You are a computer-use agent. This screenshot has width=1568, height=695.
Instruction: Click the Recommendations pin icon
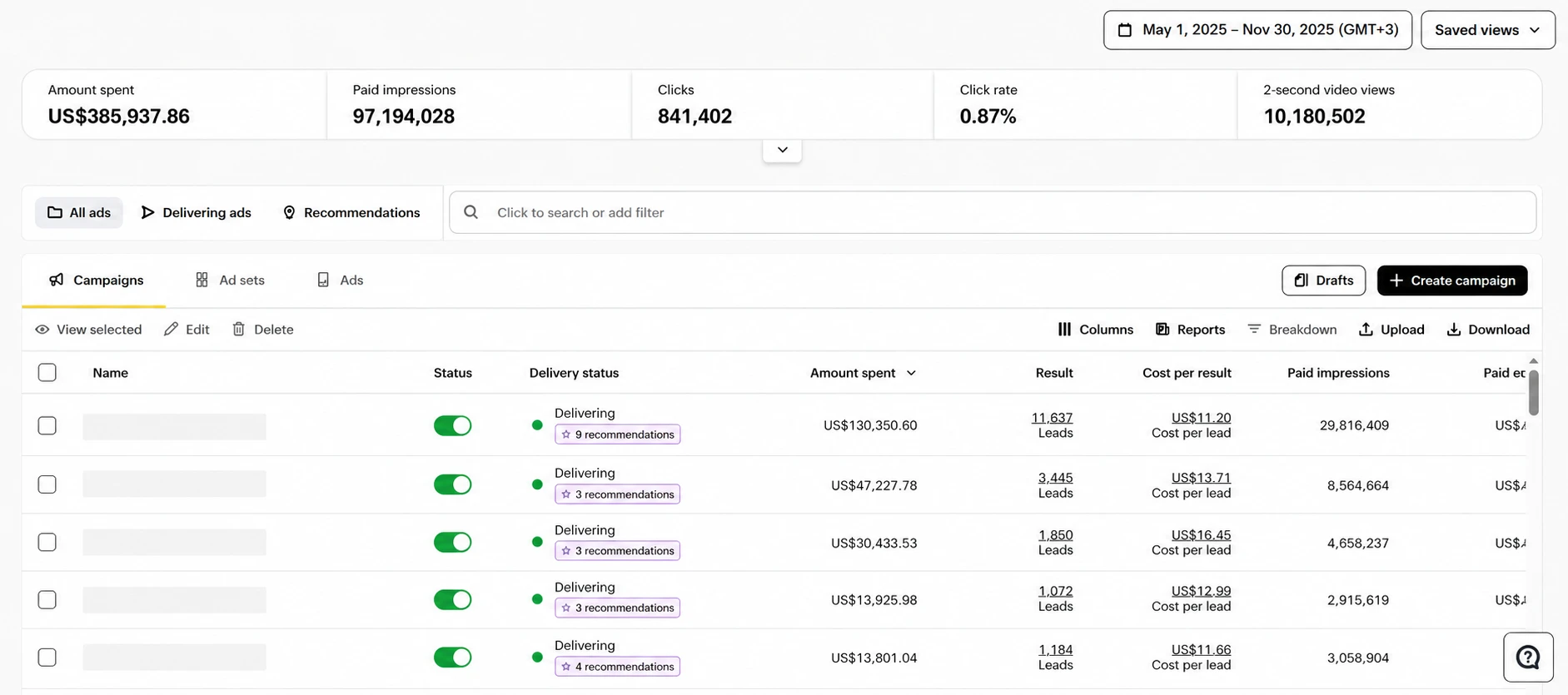289,212
